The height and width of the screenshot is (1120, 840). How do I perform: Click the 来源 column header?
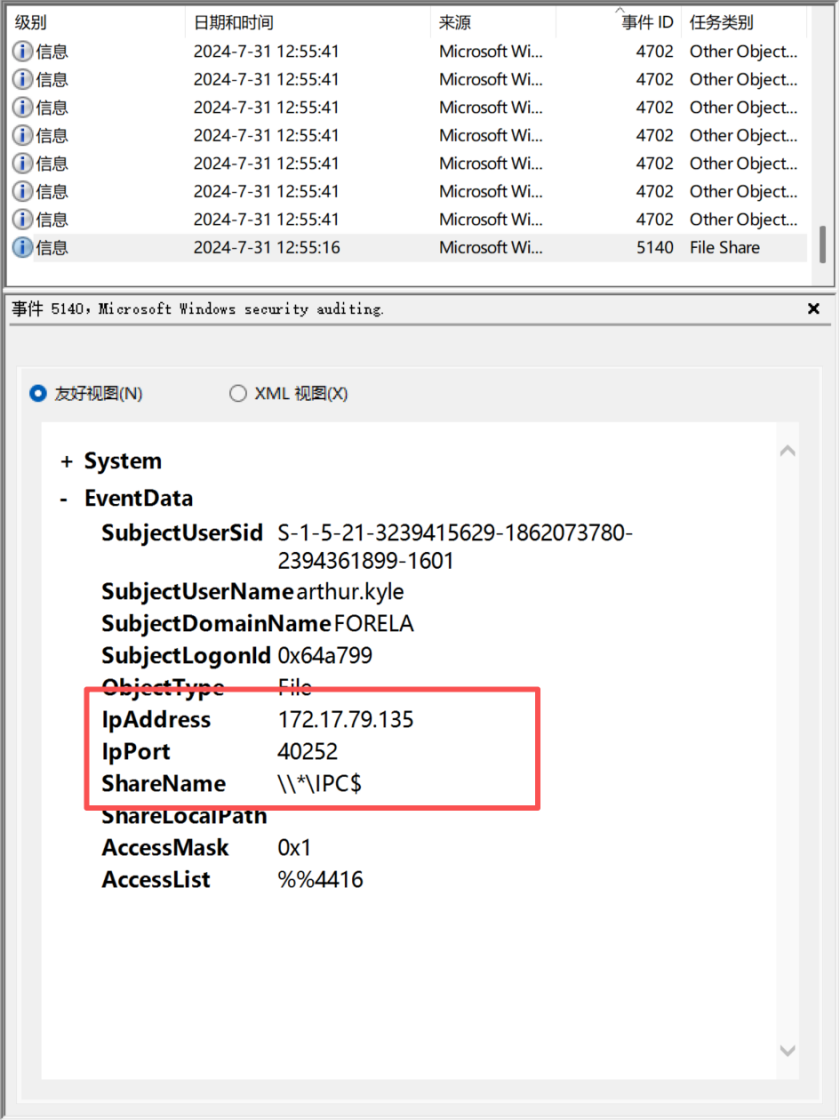(455, 22)
